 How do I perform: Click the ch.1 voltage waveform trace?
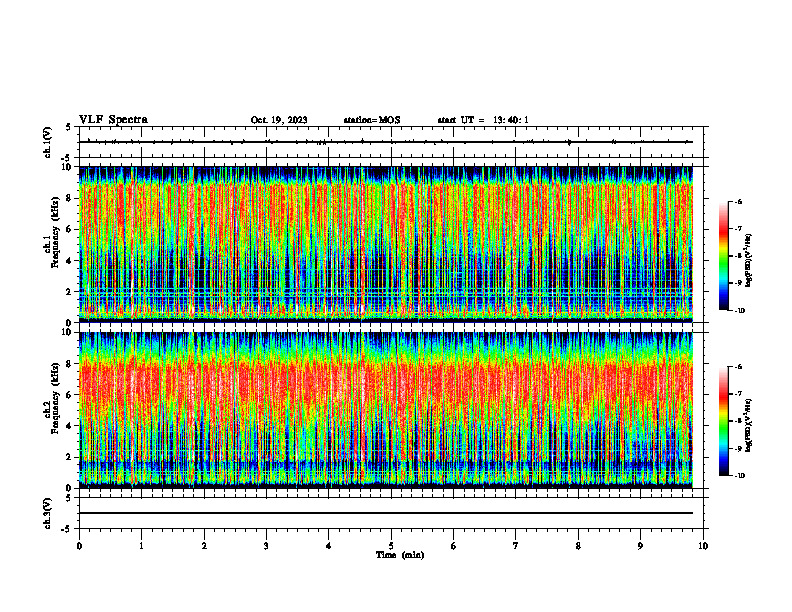pyautogui.click(x=386, y=142)
